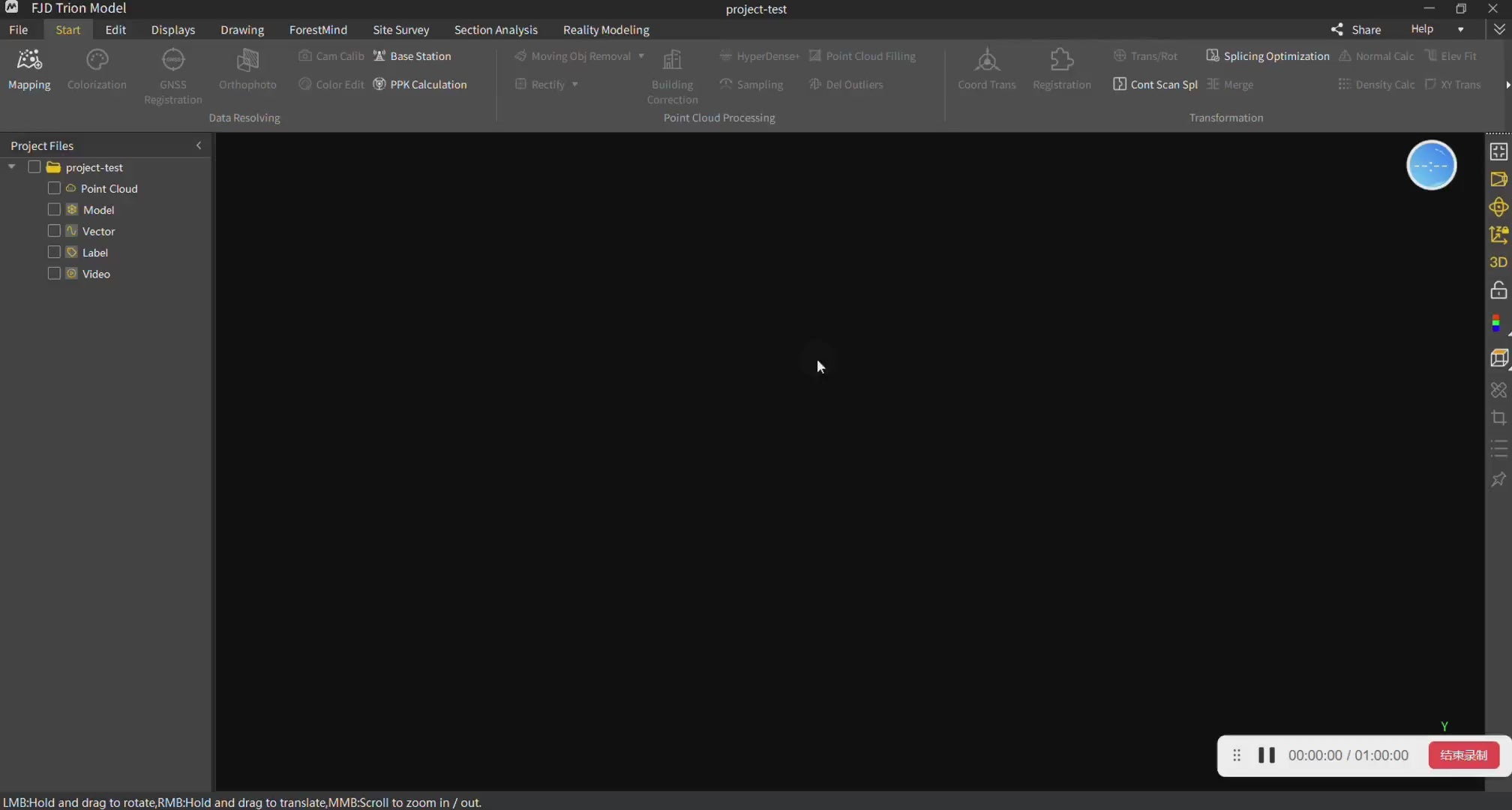Enable the Model checkbox
The width and height of the screenshot is (1512, 810).
(54, 209)
